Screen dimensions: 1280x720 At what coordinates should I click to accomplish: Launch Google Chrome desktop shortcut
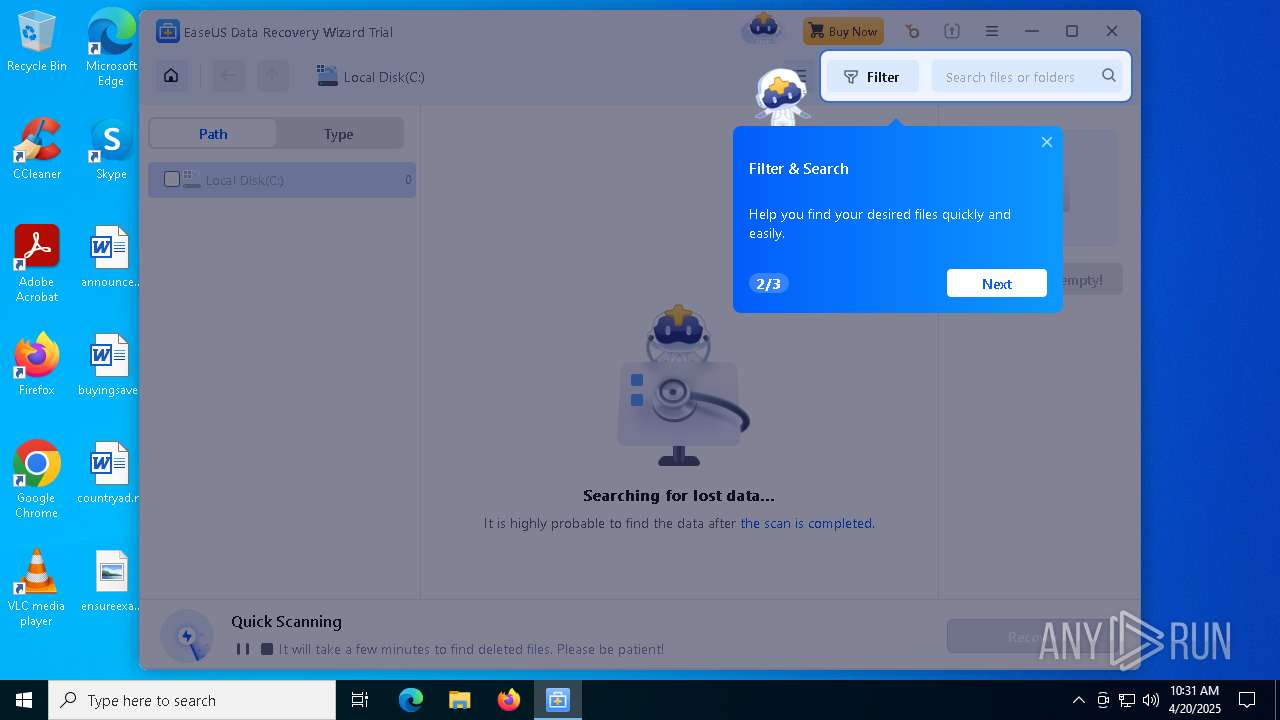coord(37,479)
